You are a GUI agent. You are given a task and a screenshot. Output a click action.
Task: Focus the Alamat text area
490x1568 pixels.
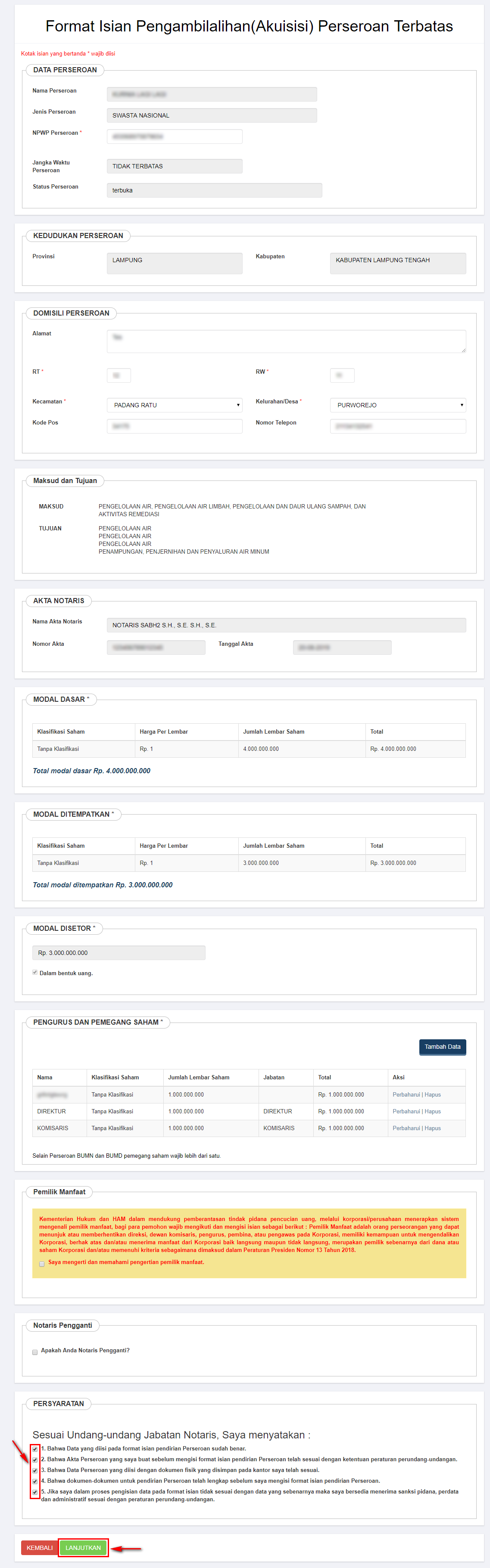tap(286, 341)
